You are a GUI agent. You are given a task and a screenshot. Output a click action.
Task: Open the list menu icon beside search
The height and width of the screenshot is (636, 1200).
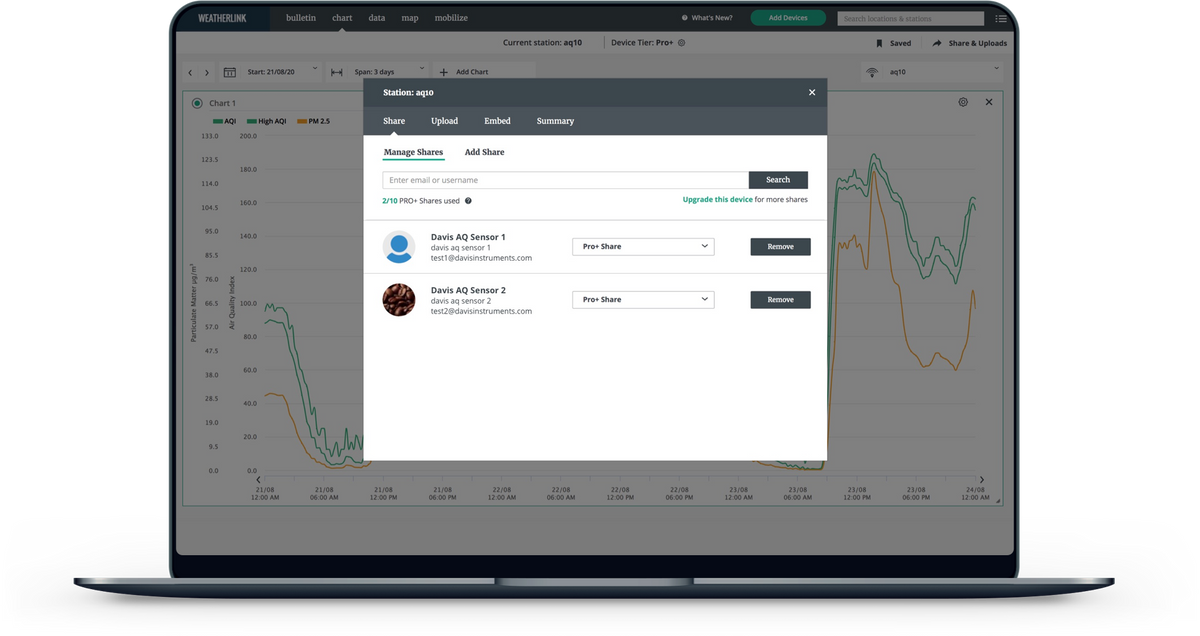pos(1001,18)
